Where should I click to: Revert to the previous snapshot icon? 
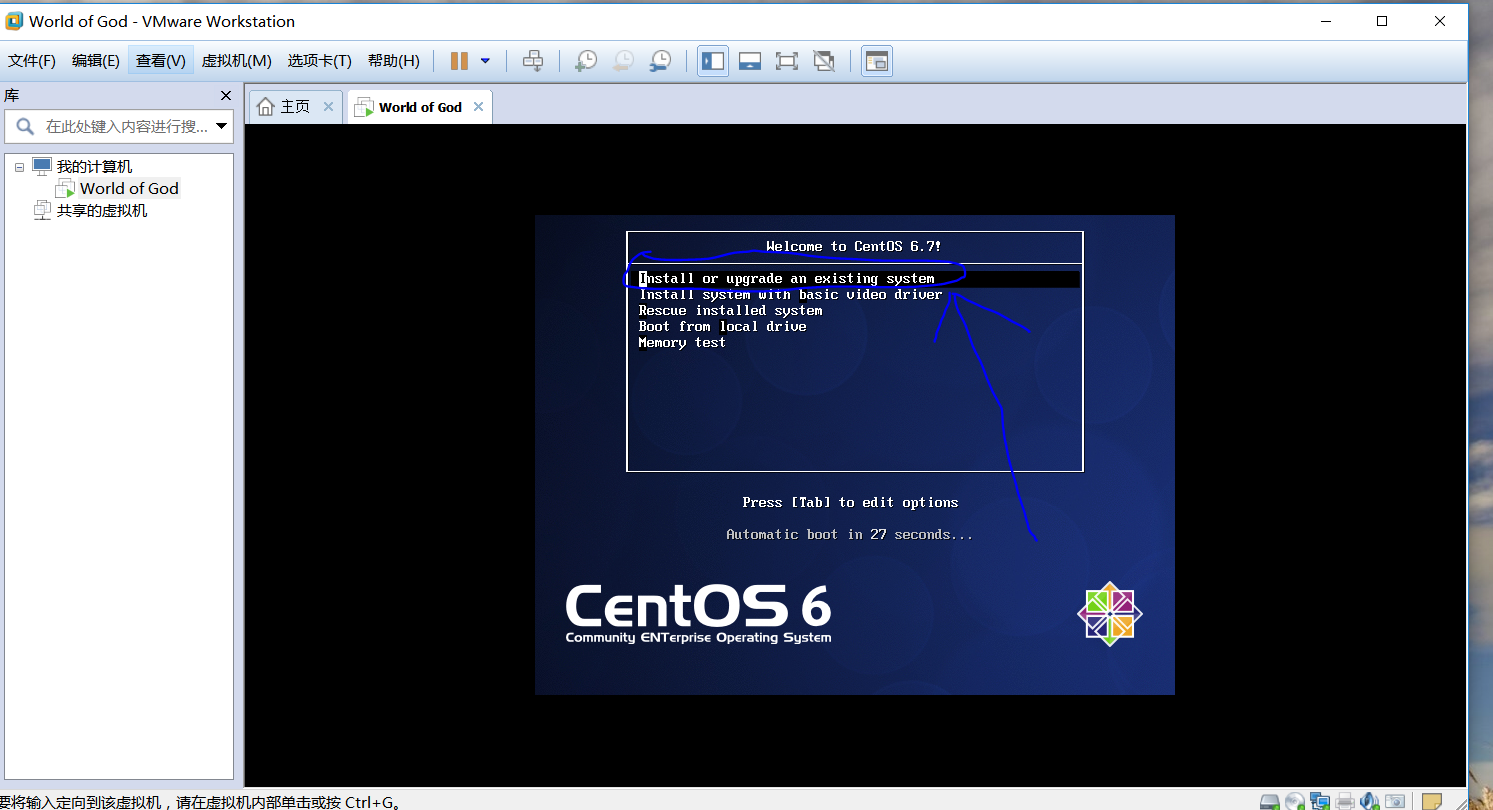tap(622, 61)
